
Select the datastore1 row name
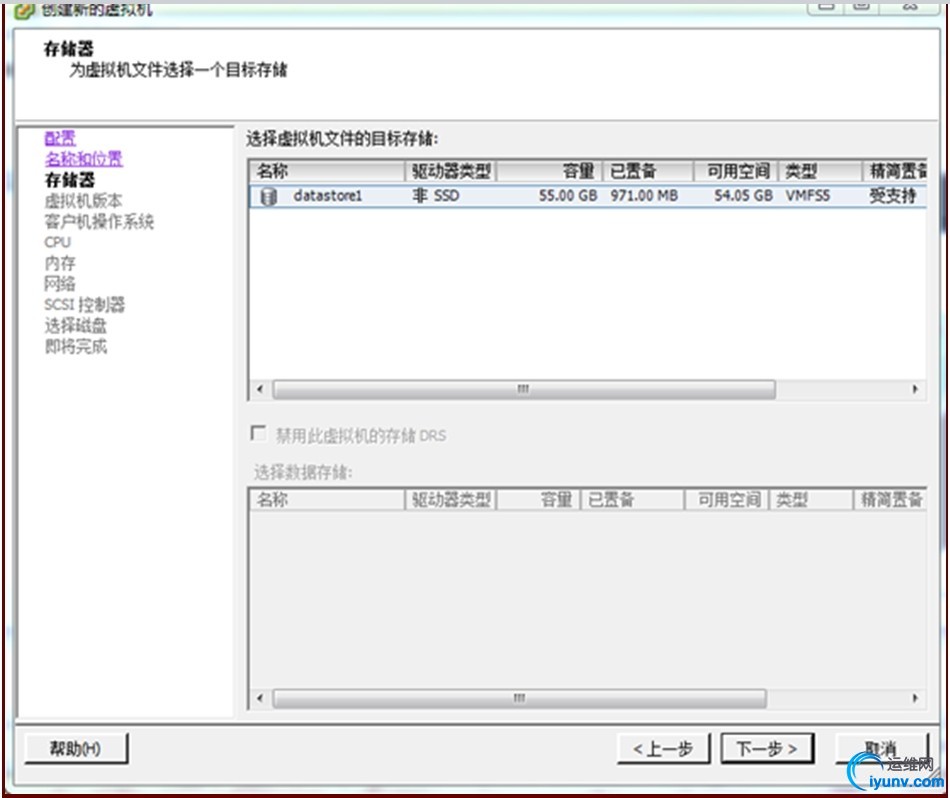point(327,196)
